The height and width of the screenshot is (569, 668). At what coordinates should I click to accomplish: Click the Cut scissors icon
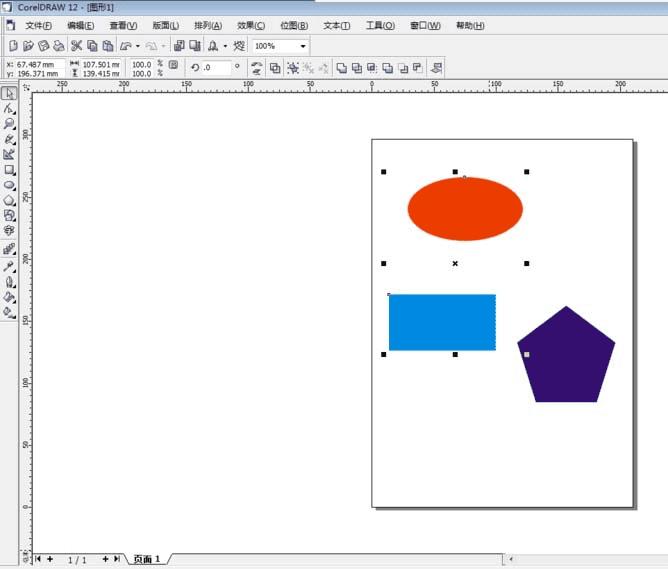coord(76,46)
